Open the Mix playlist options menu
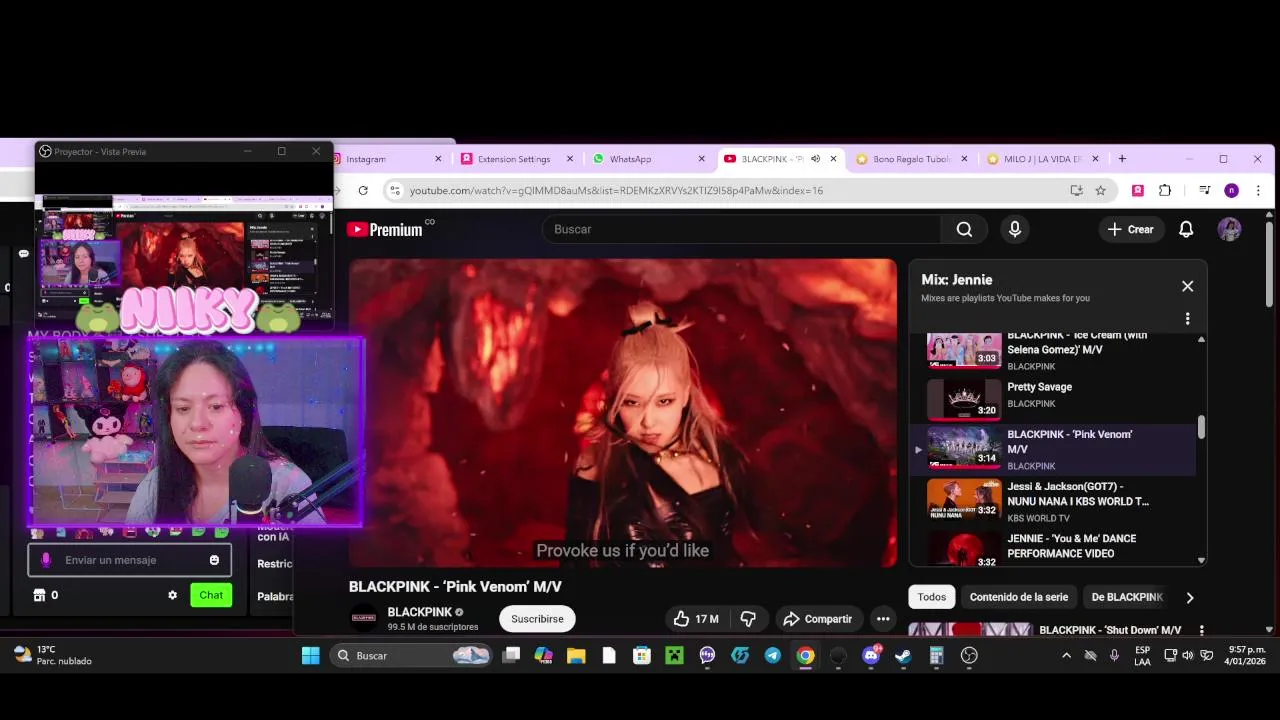1280x720 pixels. 1187,319
